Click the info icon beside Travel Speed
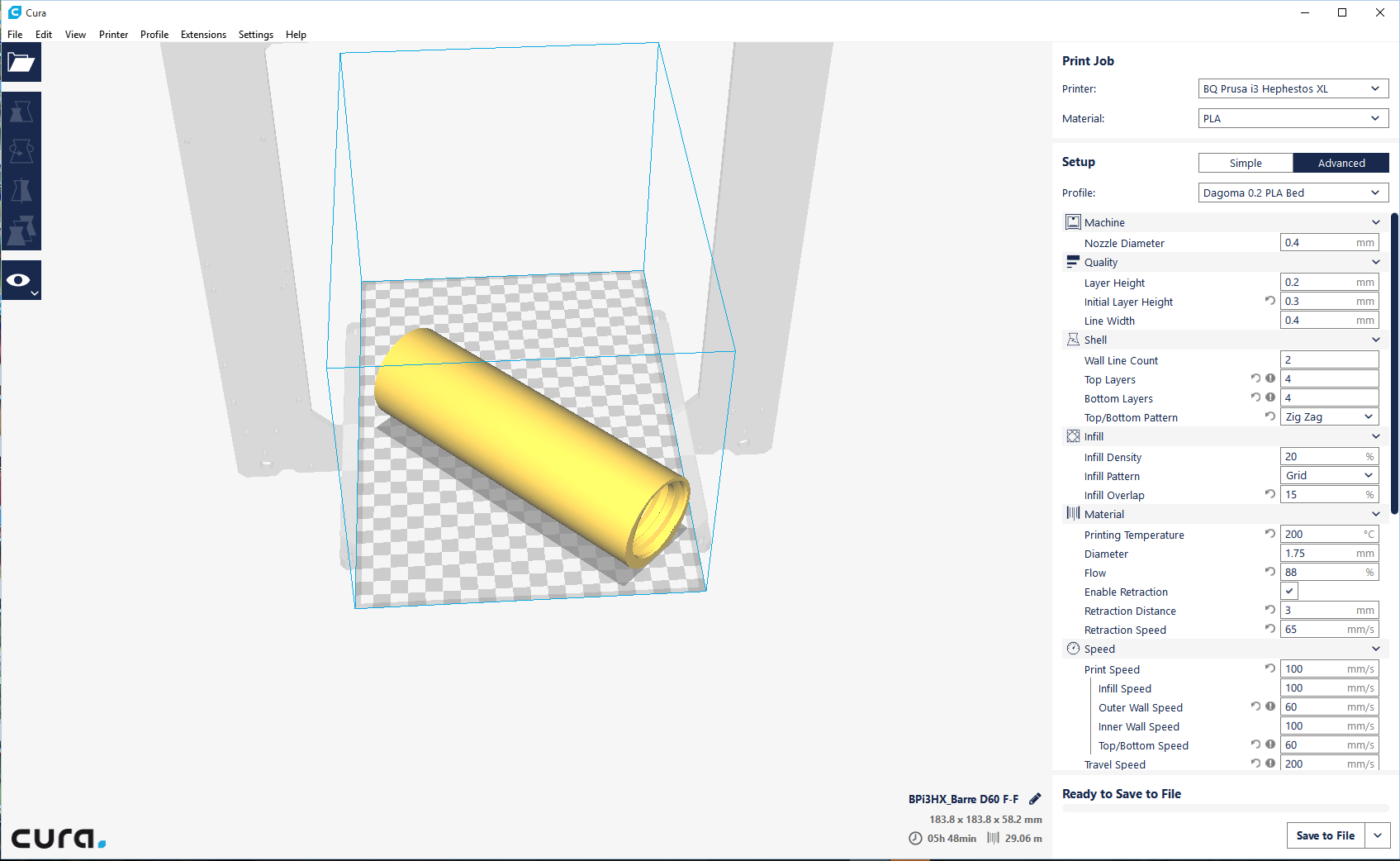 (x=1270, y=763)
